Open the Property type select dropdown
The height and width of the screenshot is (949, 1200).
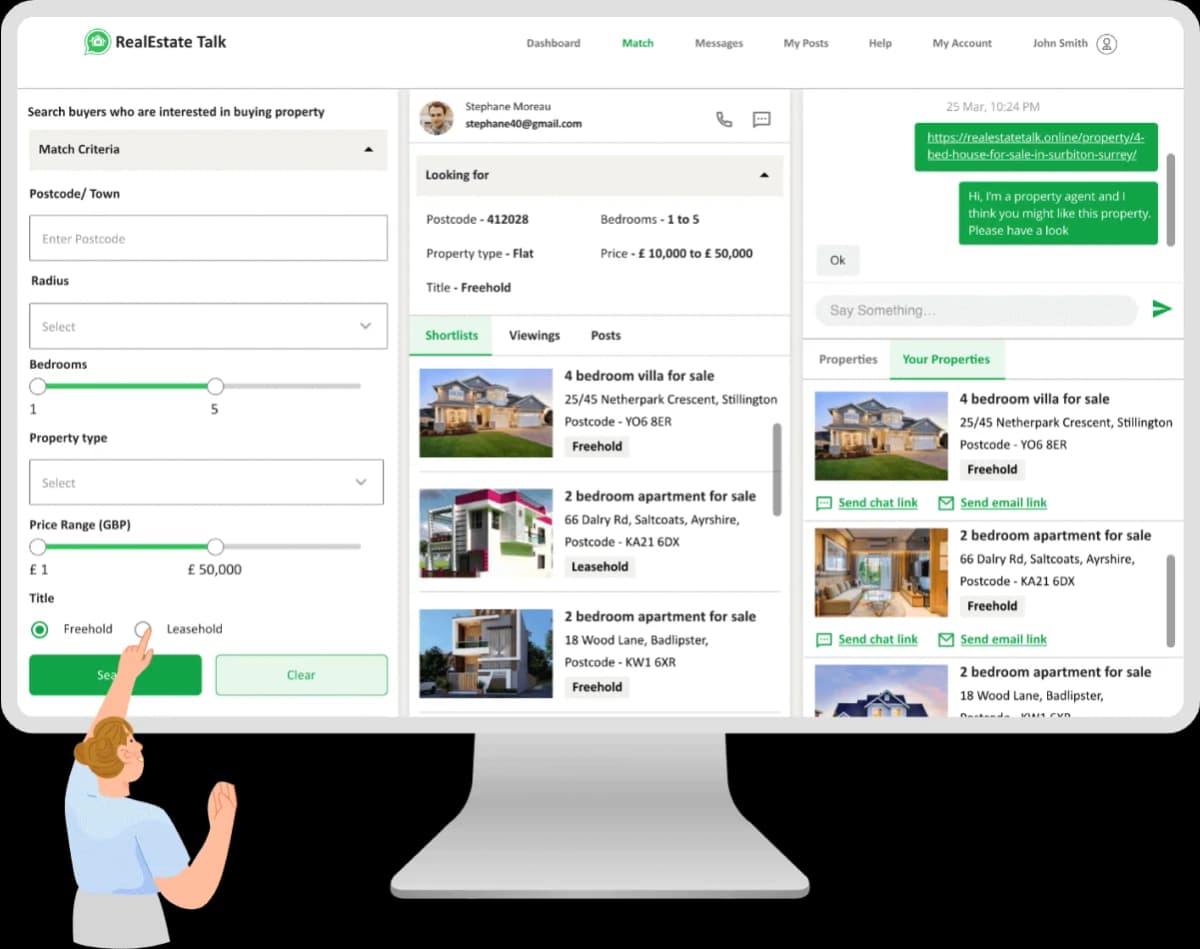coord(207,482)
